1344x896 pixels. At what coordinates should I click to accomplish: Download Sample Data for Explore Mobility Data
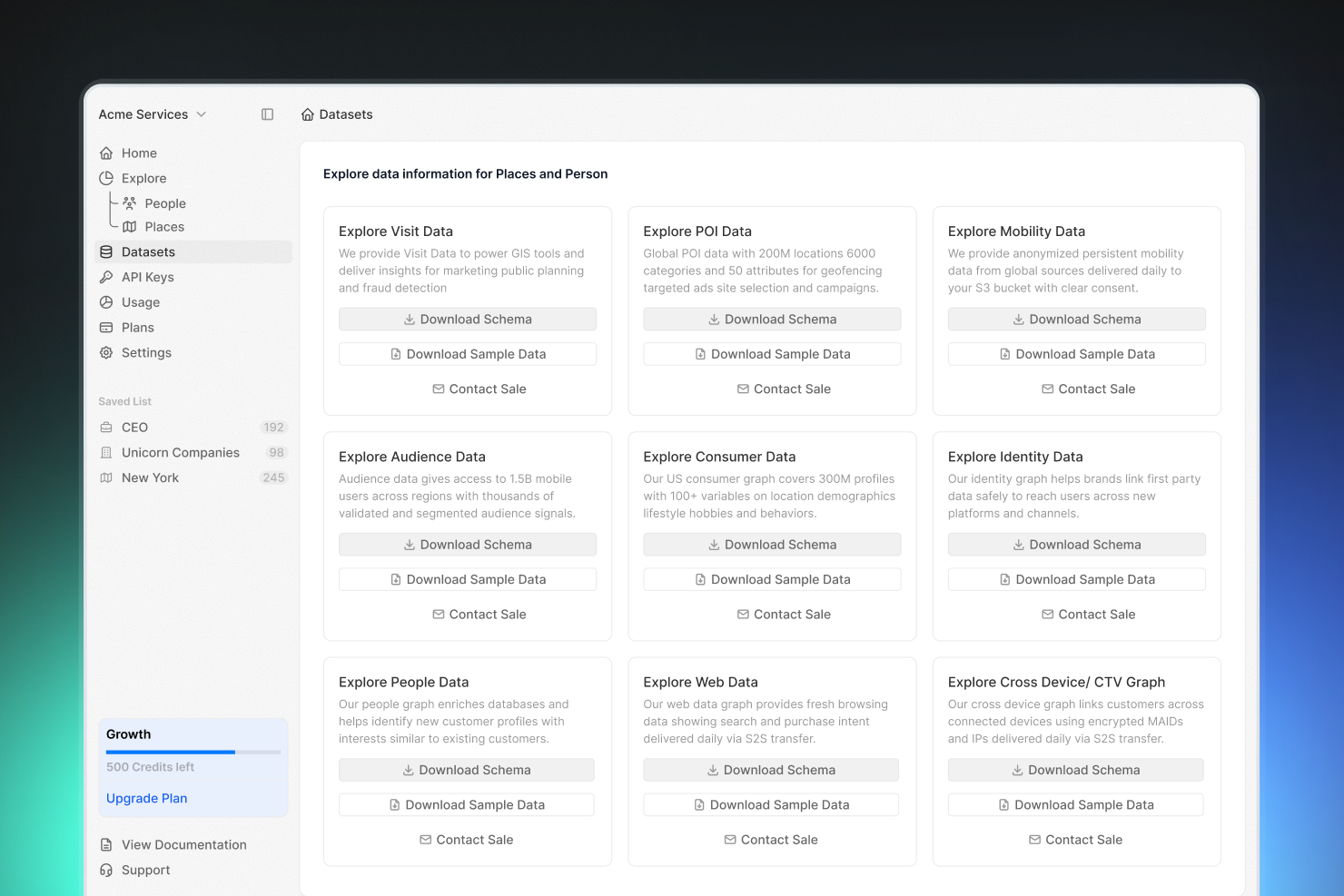[1077, 354]
